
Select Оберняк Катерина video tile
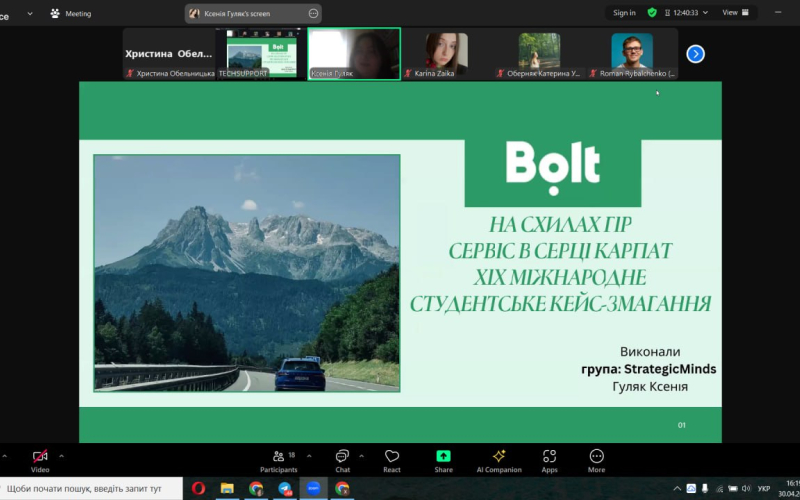[x=539, y=54]
